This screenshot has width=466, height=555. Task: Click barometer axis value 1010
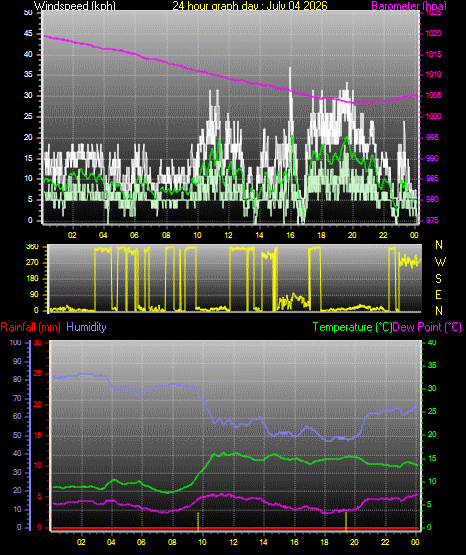pyautogui.click(x=433, y=75)
